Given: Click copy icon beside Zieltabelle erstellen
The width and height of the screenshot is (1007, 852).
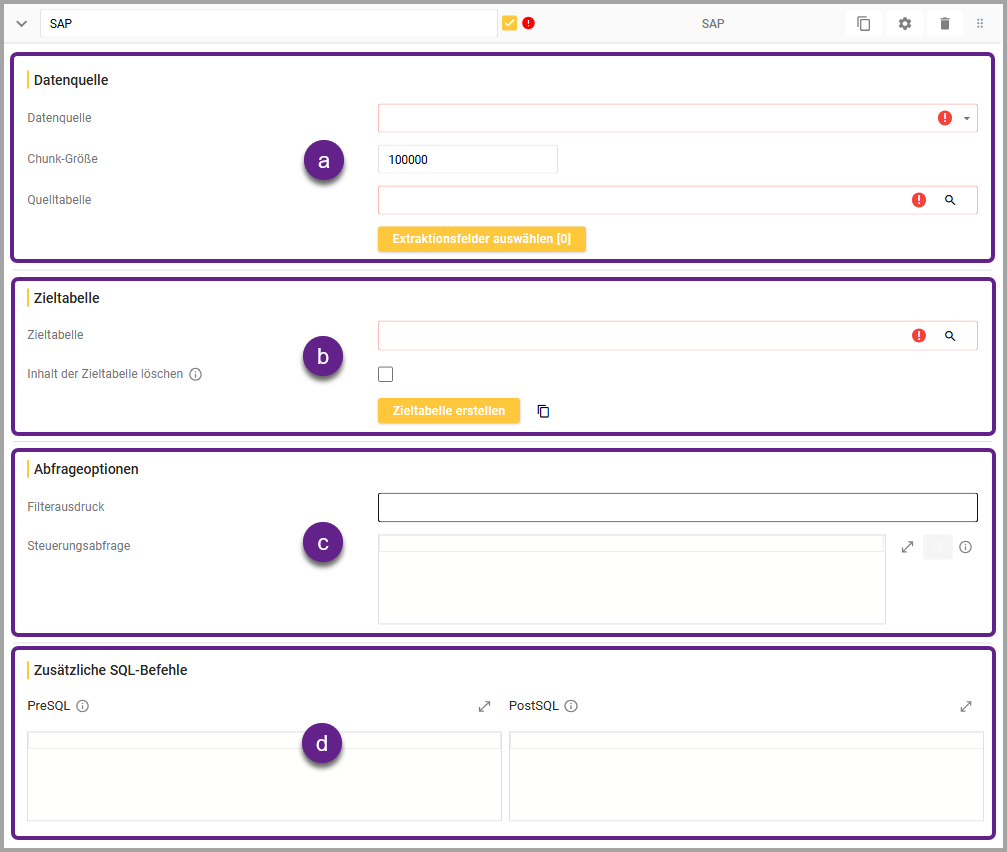Looking at the screenshot, I should point(544,411).
